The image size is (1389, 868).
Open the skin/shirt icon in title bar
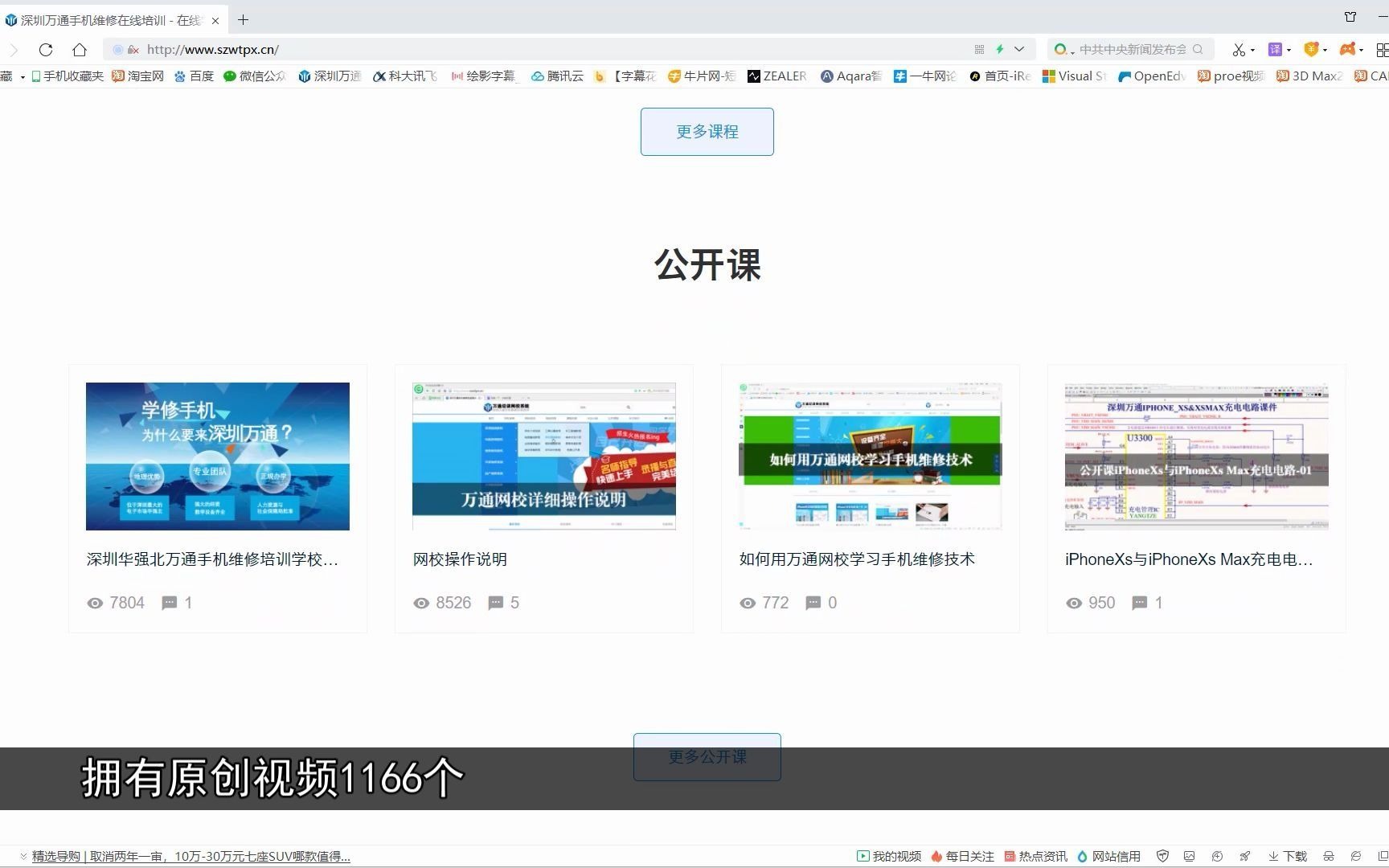point(1350,17)
